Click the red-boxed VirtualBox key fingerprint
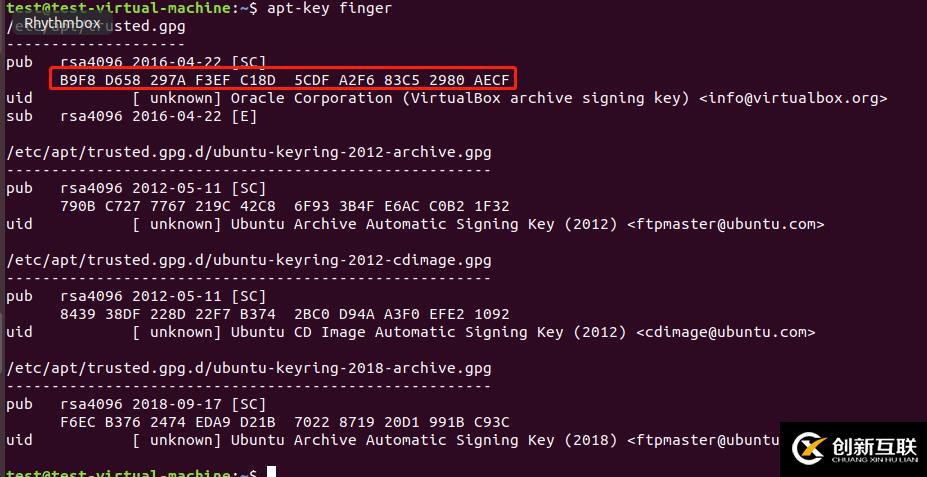This screenshot has height=477, width=927. coord(285,80)
